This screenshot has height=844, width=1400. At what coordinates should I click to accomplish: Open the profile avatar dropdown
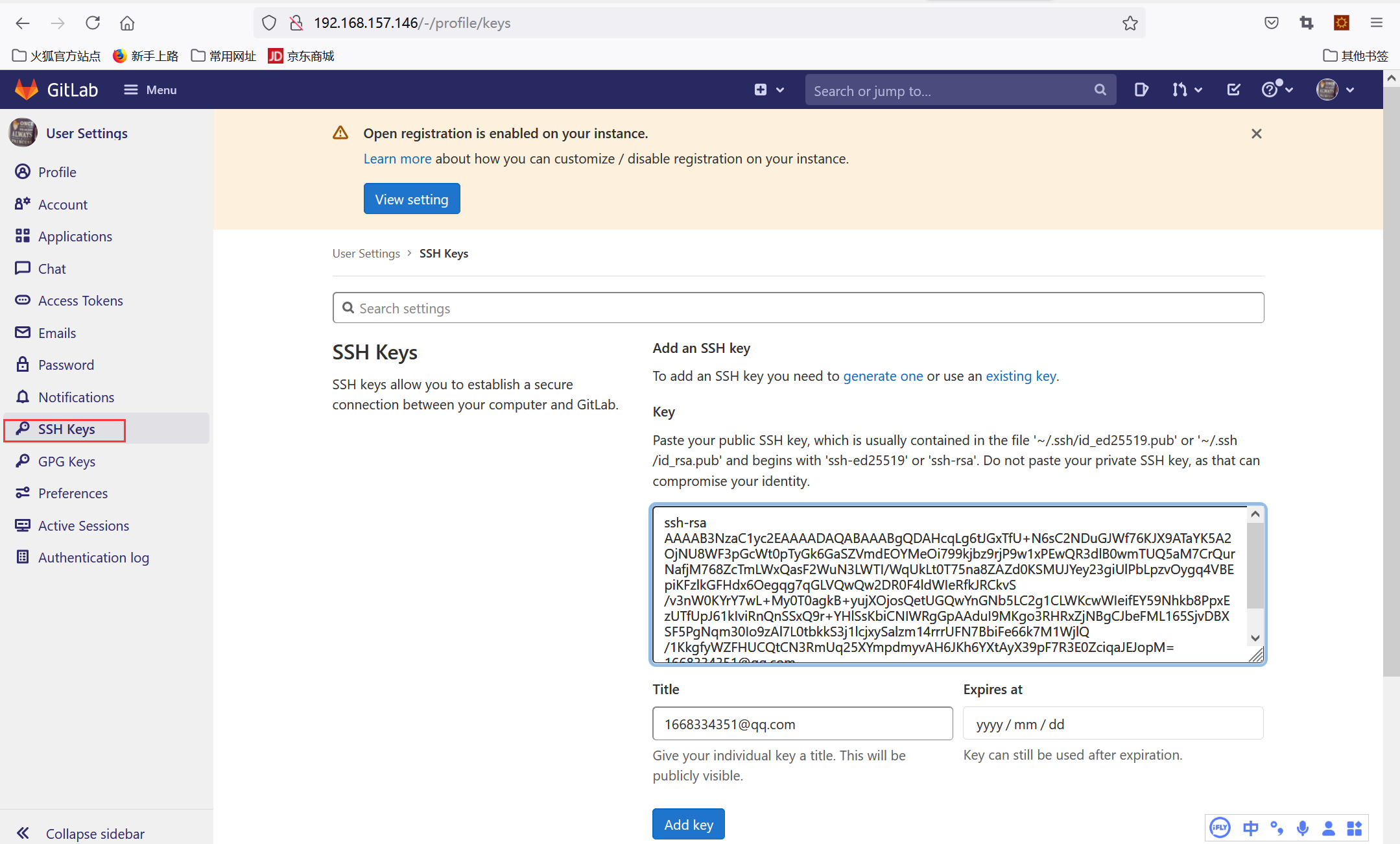[x=1329, y=90]
